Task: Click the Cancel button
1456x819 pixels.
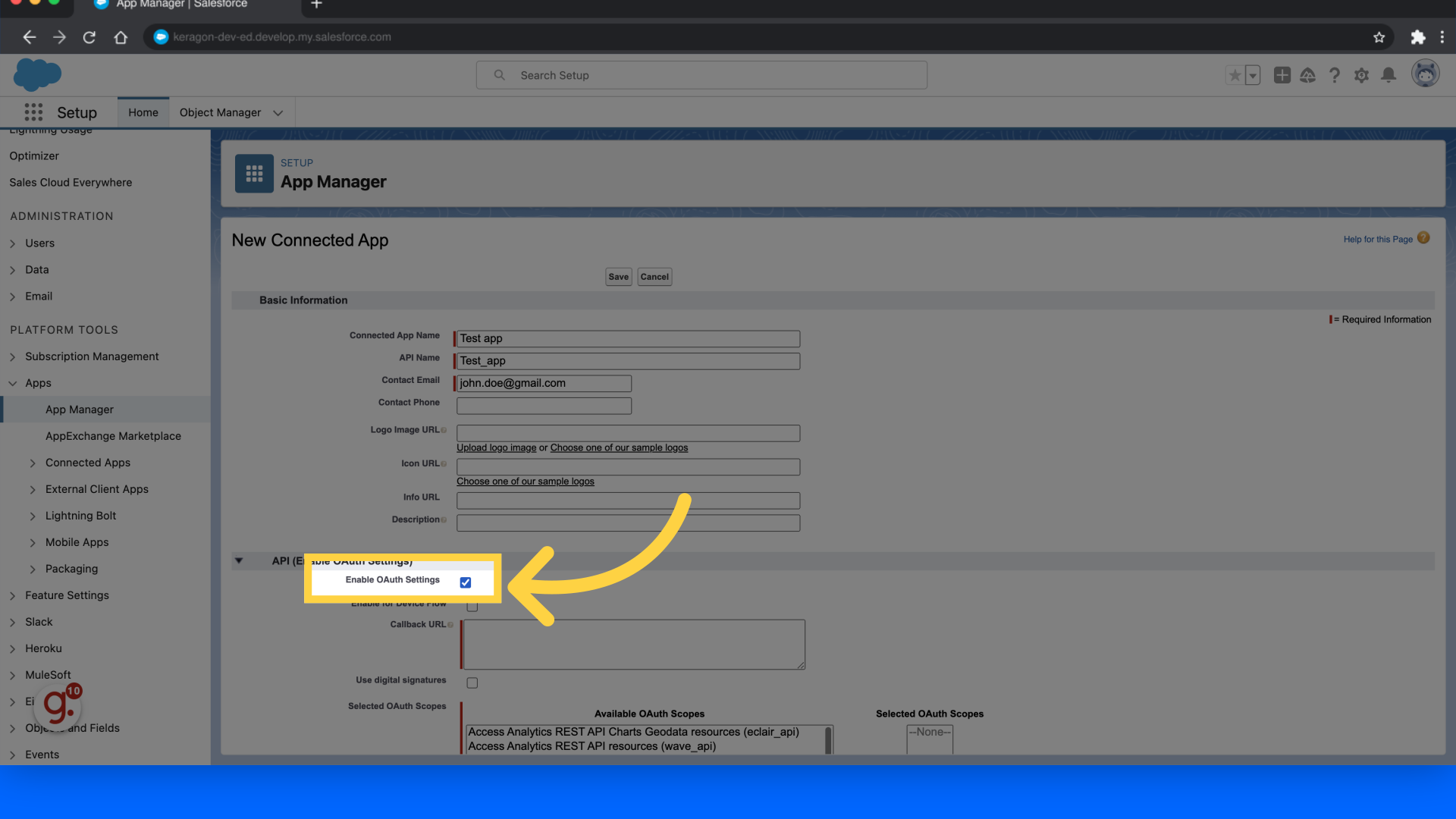Action: (654, 277)
